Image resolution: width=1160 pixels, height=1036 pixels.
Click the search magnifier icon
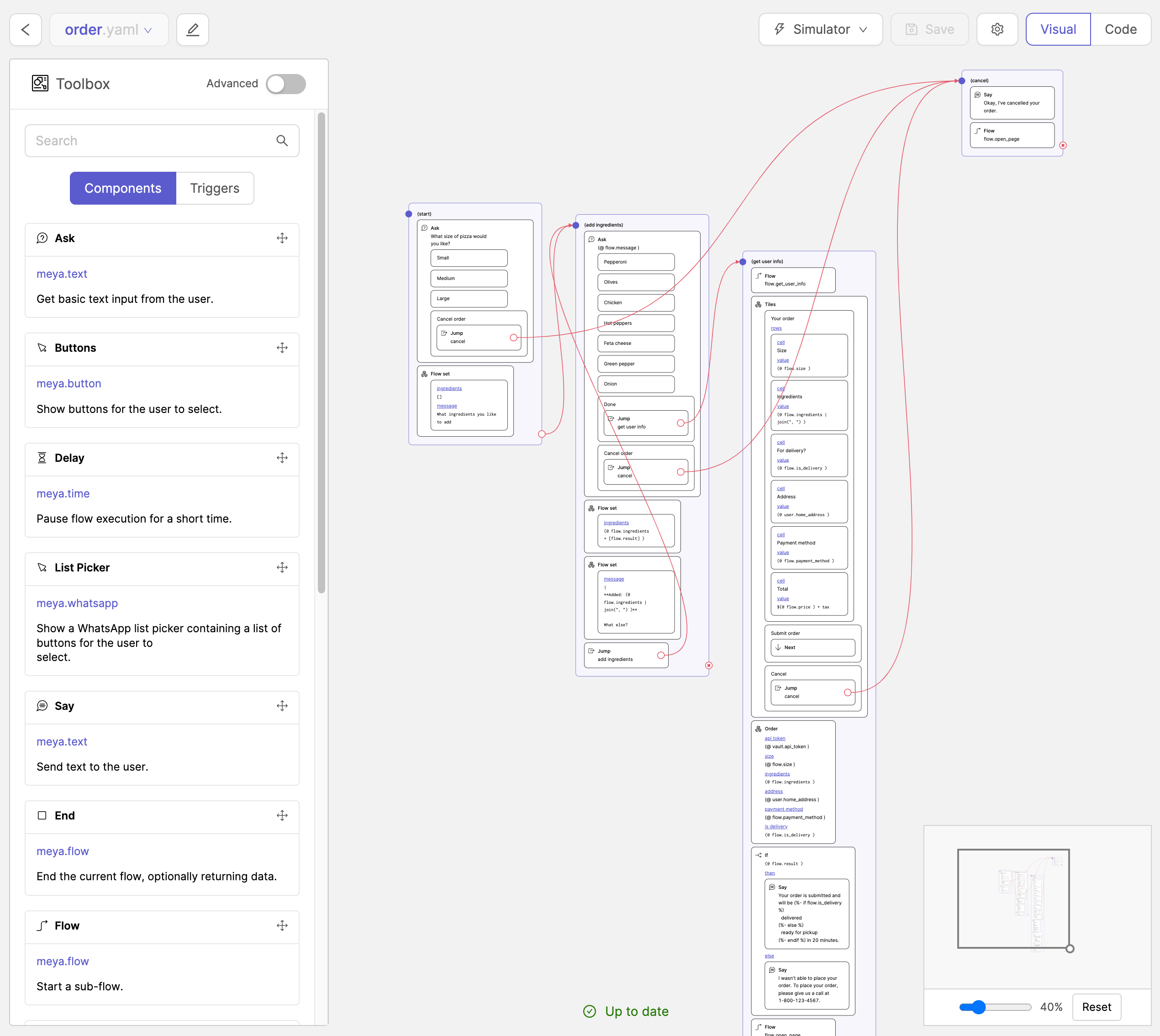coord(282,141)
